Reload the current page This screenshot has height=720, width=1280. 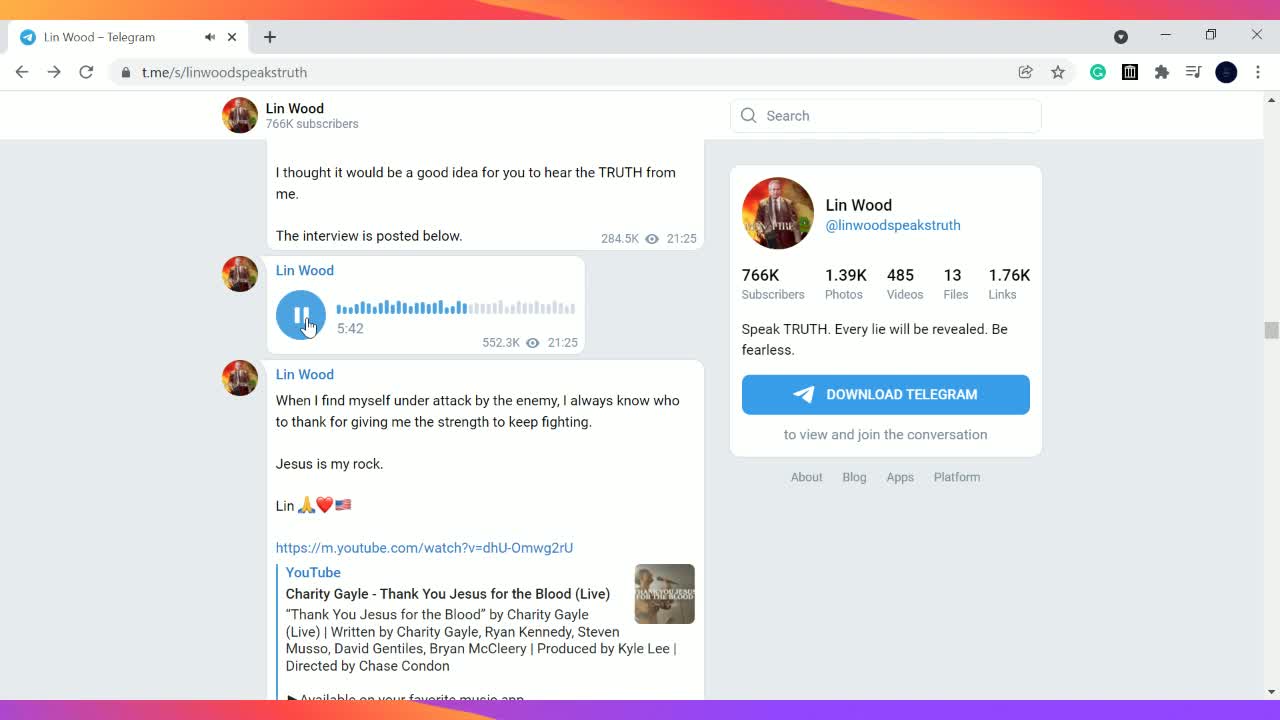pyautogui.click(x=86, y=72)
